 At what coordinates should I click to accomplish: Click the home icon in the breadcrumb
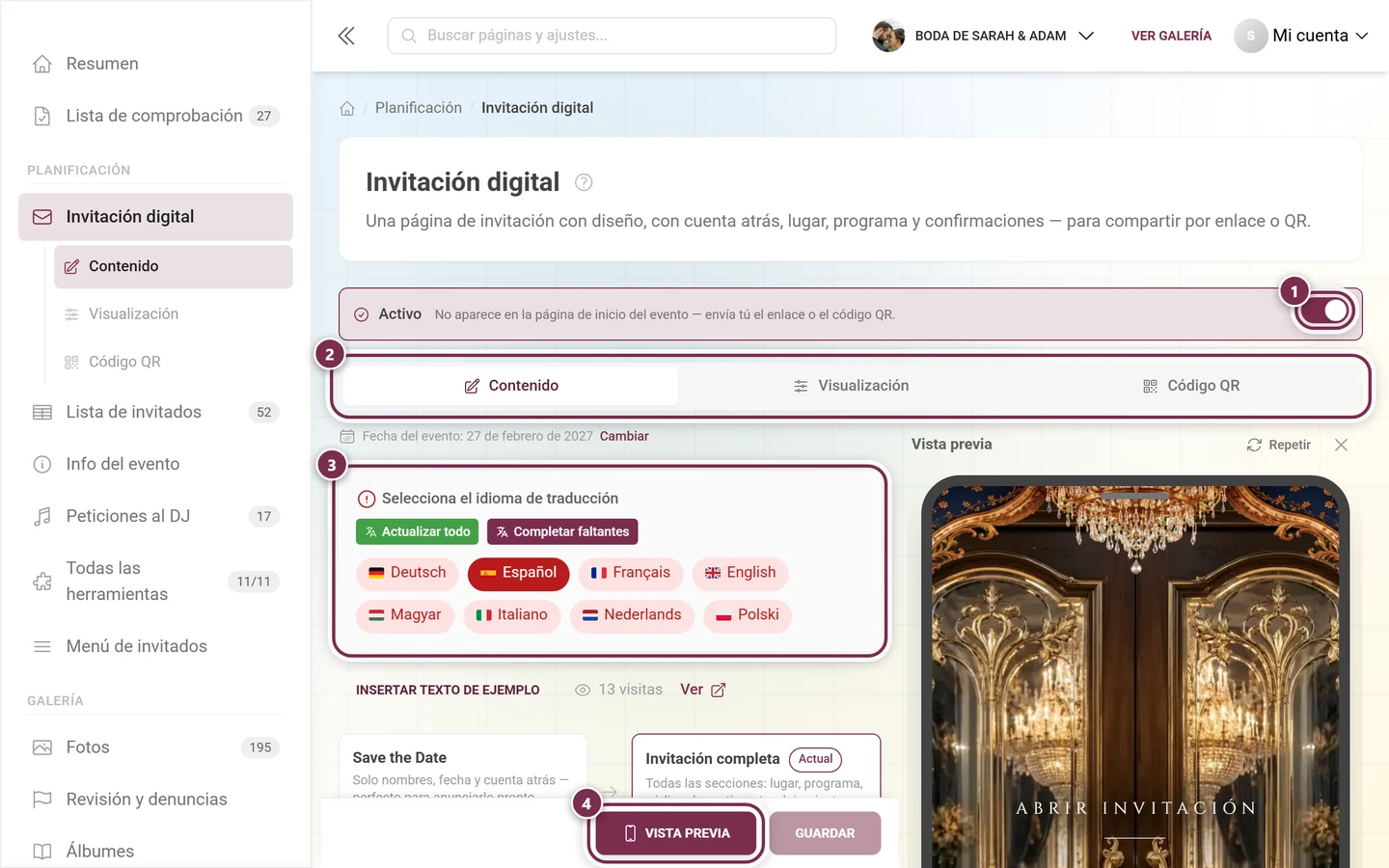pyautogui.click(x=347, y=108)
